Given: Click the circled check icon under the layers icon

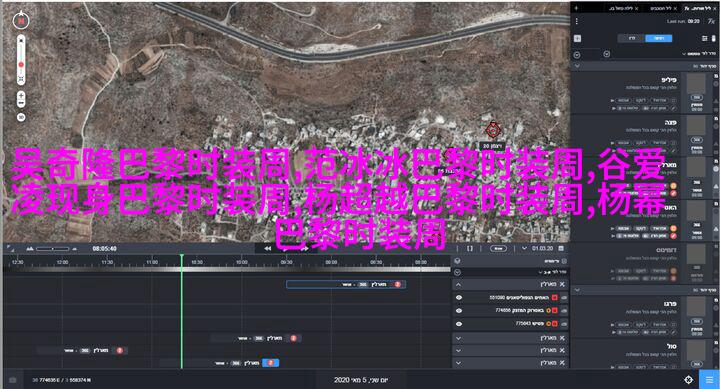Looking at the screenshot, I should click(x=457, y=272).
